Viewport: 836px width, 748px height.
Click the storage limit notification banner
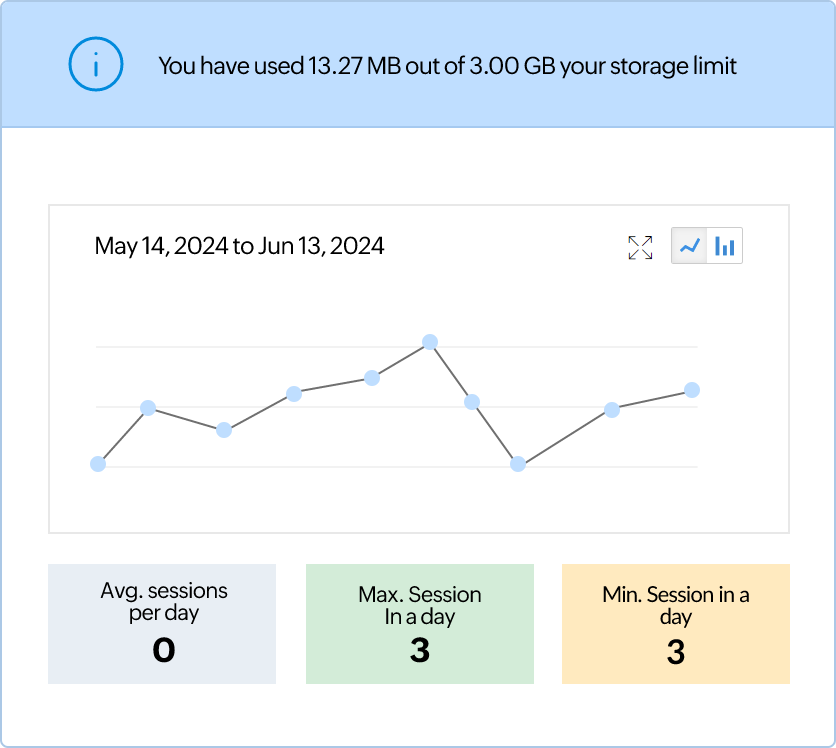coord(418,63)
